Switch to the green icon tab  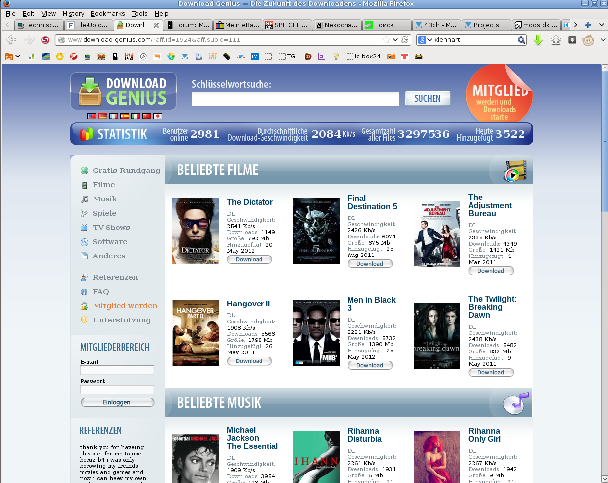tap(386, 25)
